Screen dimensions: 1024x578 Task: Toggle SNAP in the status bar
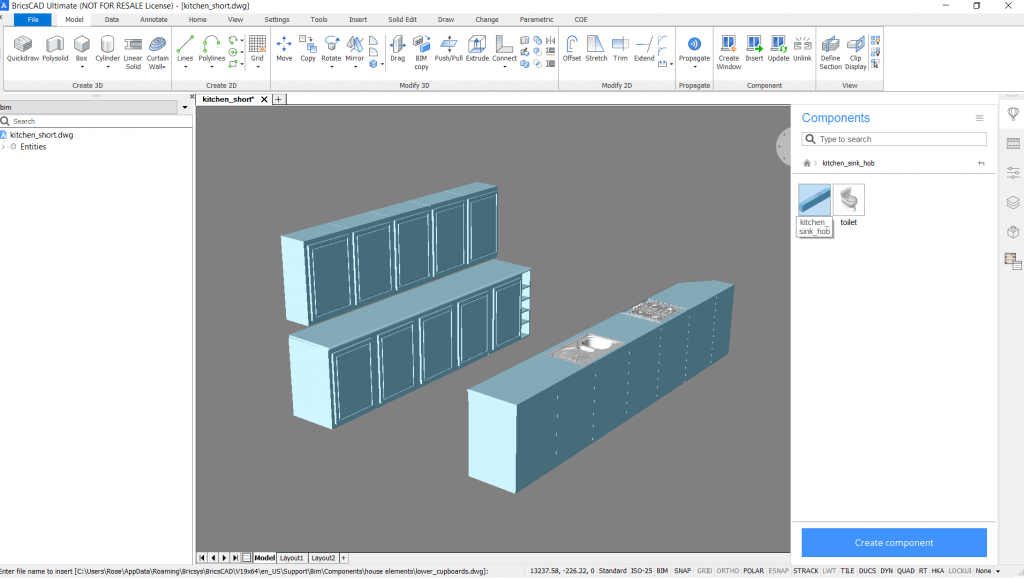tap(683, 570)
